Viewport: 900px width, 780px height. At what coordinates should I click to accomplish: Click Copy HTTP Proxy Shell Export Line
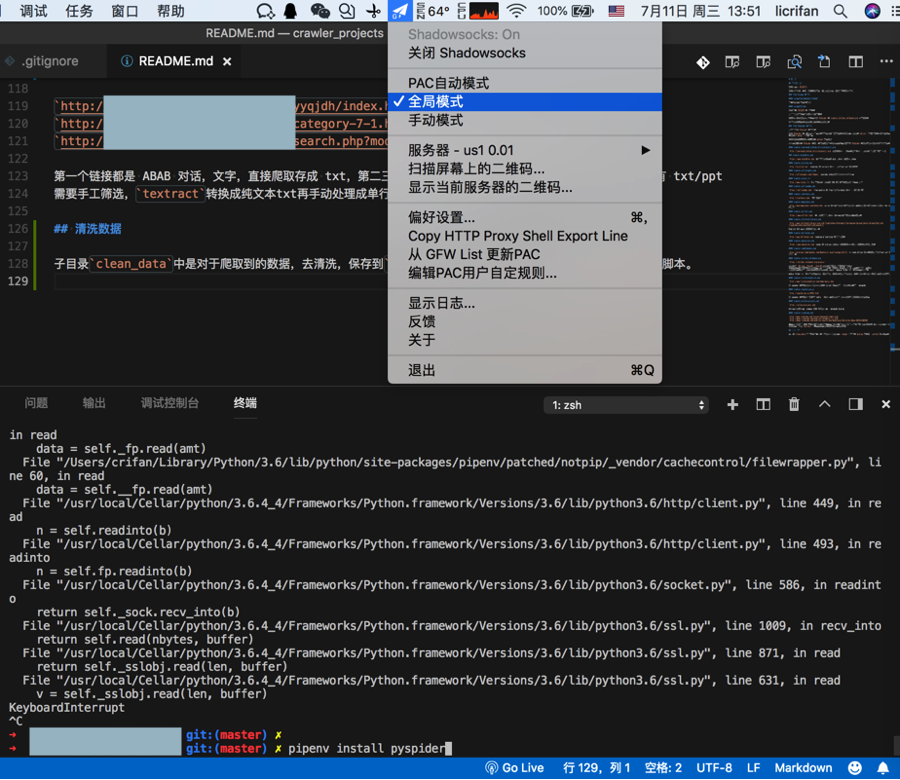525,236
